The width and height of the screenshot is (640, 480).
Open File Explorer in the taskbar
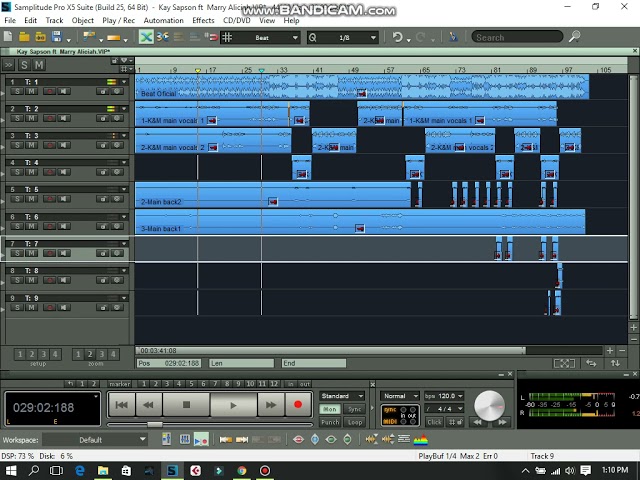coord(103,471)
